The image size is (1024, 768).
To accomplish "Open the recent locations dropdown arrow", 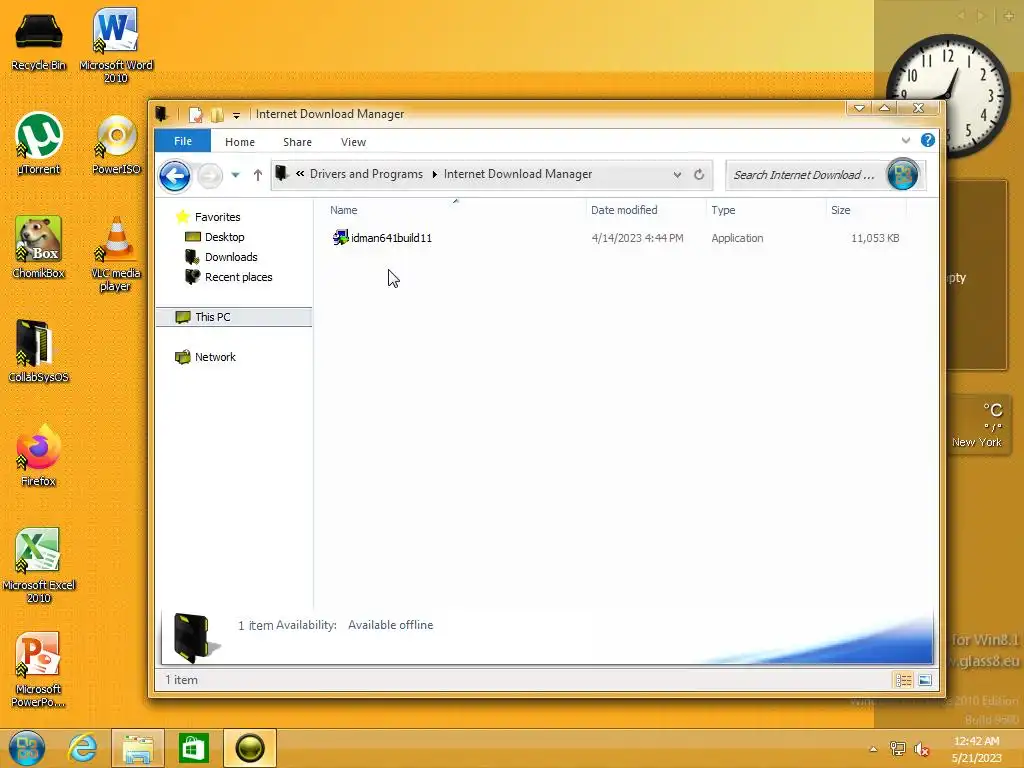I will pyautogui.click(x=236, y=175).
